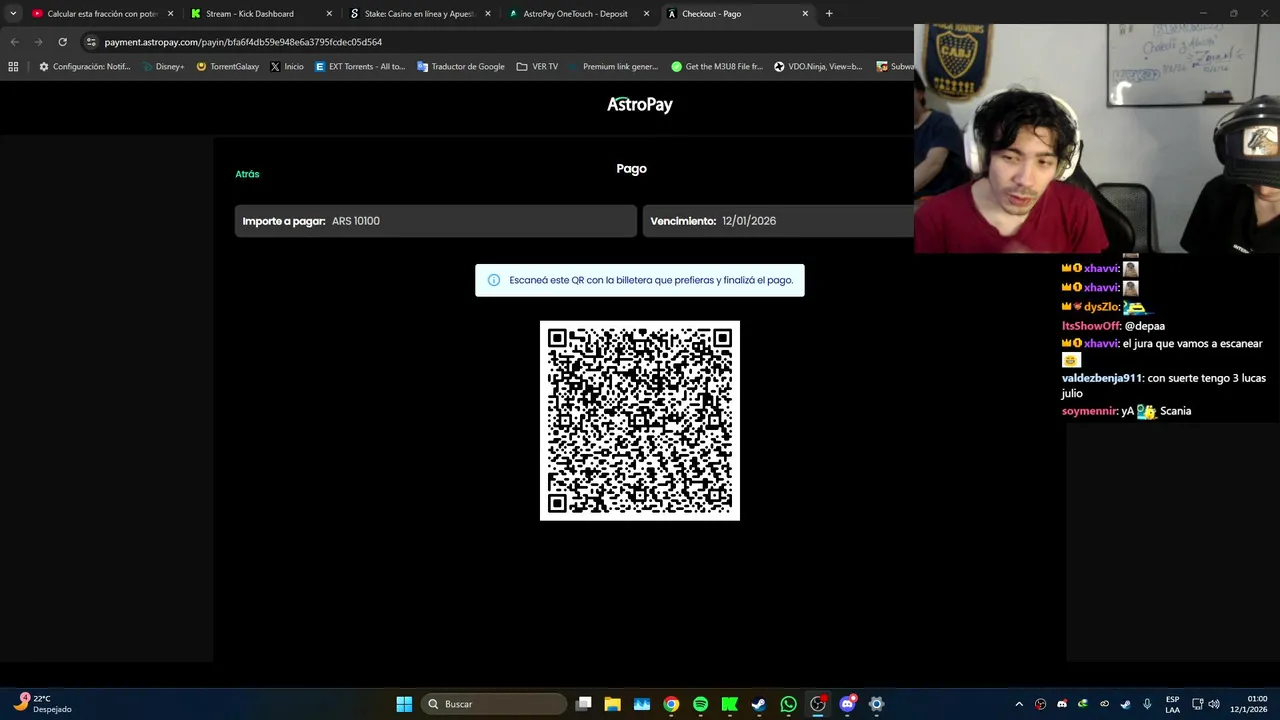This screenshot has width=1280, height=720.
Task: Switch to AstroPay OneTouch - Deposit tab
Action: (x=578, y=14)
